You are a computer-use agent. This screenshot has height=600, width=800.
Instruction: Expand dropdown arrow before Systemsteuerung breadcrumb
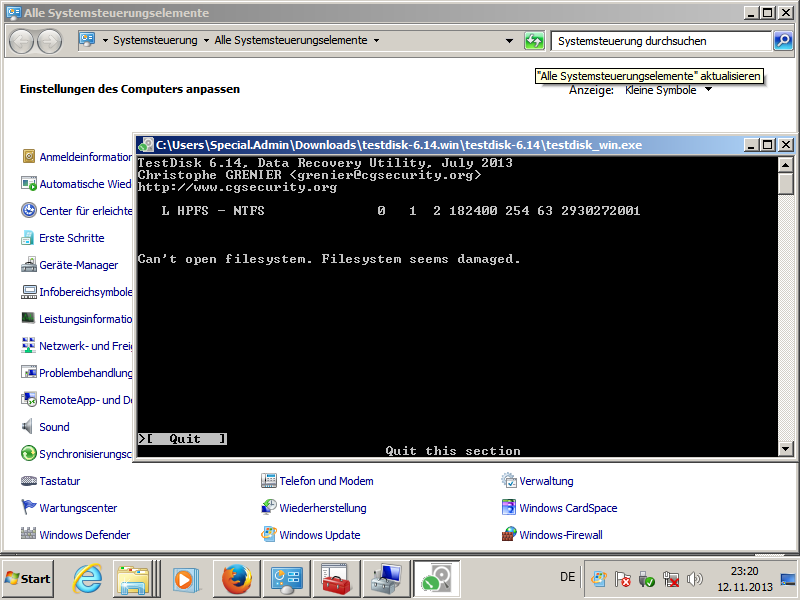(x=105, y=40)
